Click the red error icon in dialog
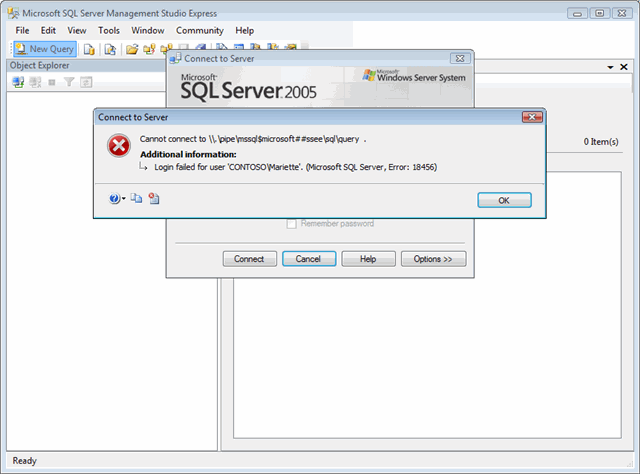This screenshot has width=640, height=474. 119,145
